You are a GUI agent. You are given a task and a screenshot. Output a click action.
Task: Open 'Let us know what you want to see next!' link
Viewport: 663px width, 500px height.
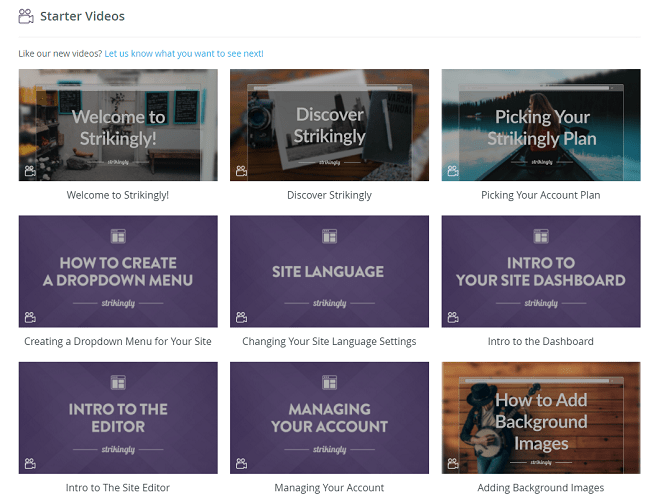[x=184, y=54]
